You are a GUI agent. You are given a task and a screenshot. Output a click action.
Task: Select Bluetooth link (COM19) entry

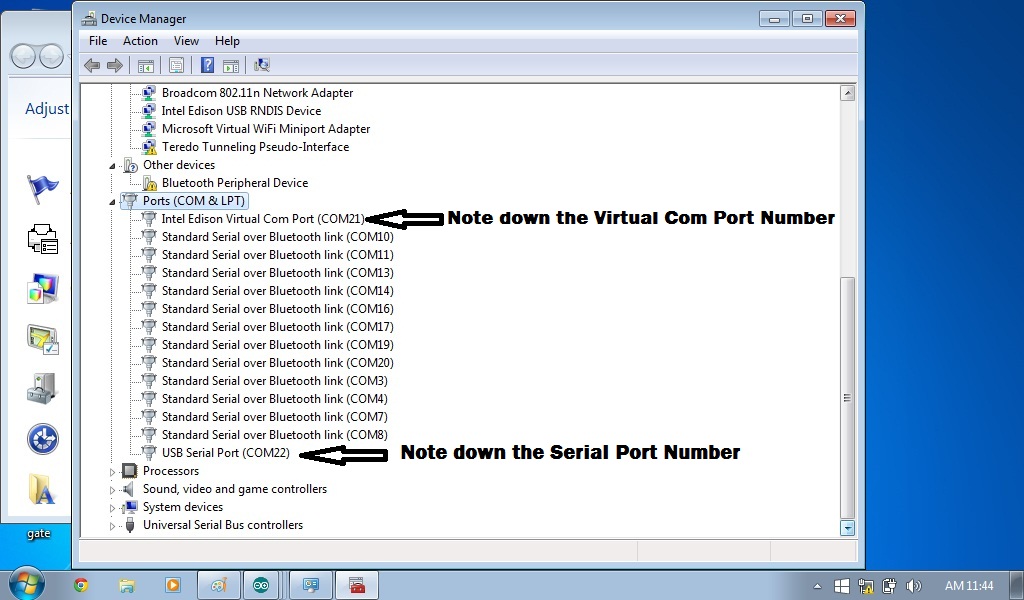[278, 345]
